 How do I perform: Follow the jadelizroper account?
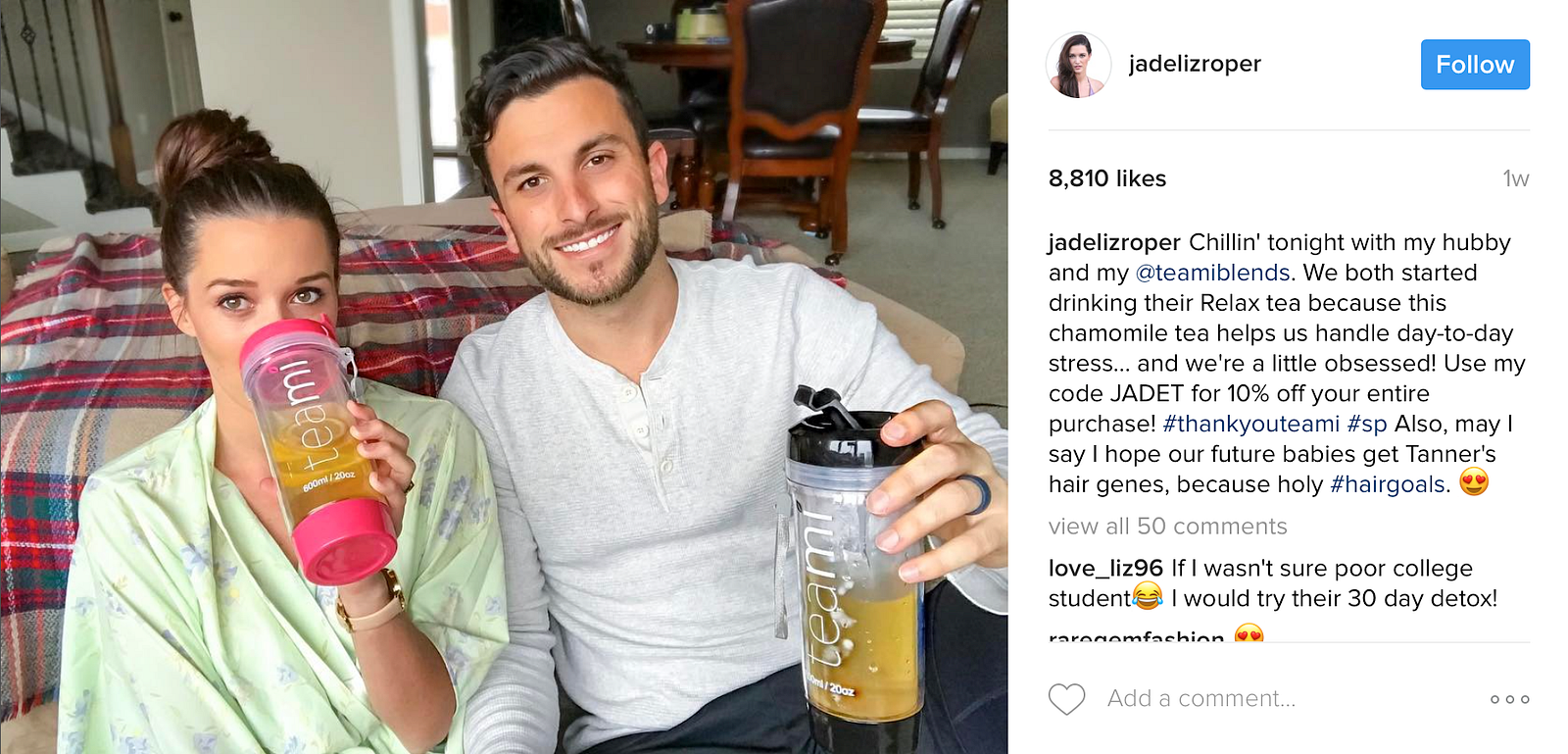(x=1475, y=65)
